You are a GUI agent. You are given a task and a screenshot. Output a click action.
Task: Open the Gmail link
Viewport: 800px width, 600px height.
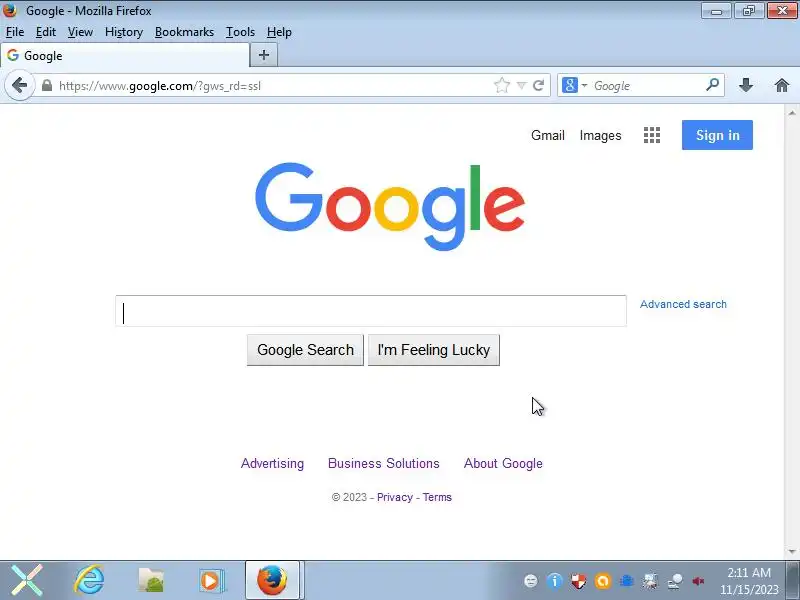pyautogui.click(x=547, y=135)
